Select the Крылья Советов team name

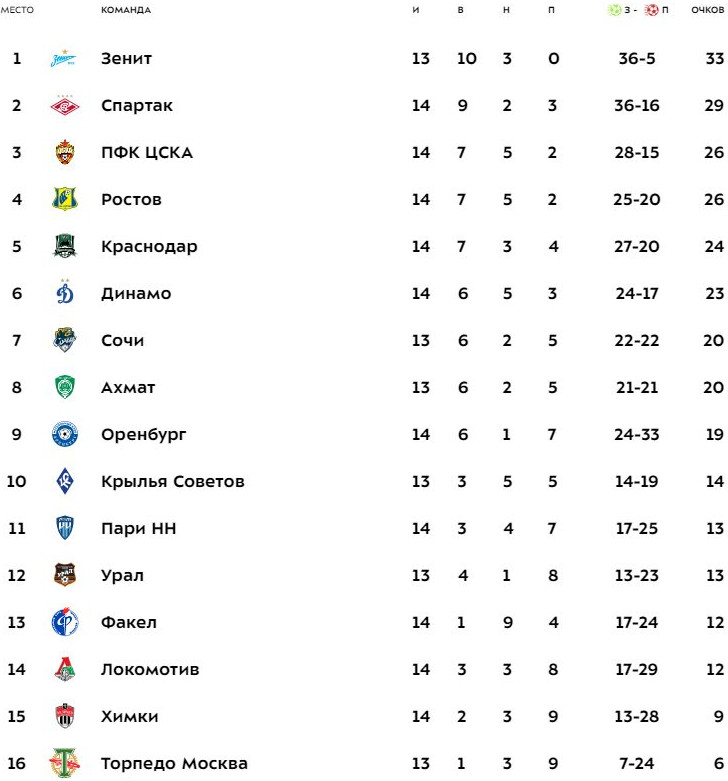(x=172, y=482)
